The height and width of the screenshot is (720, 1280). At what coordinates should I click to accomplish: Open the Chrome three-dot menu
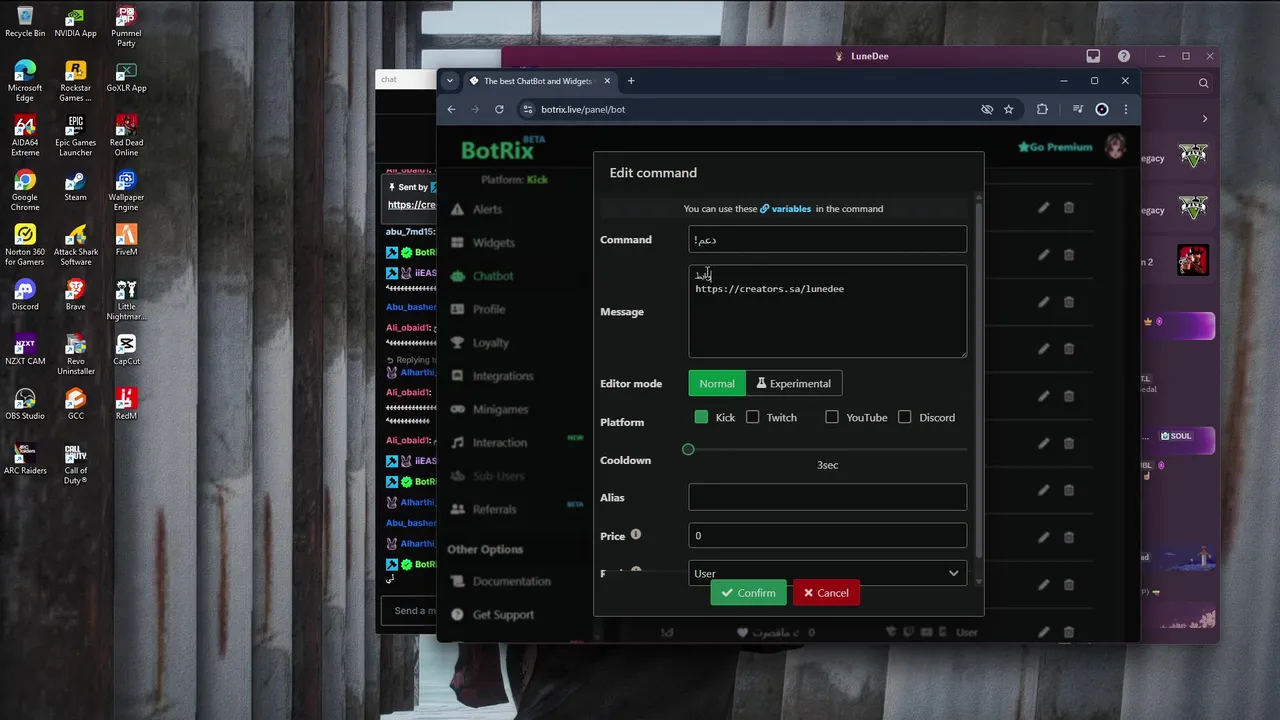[1125, 109]
